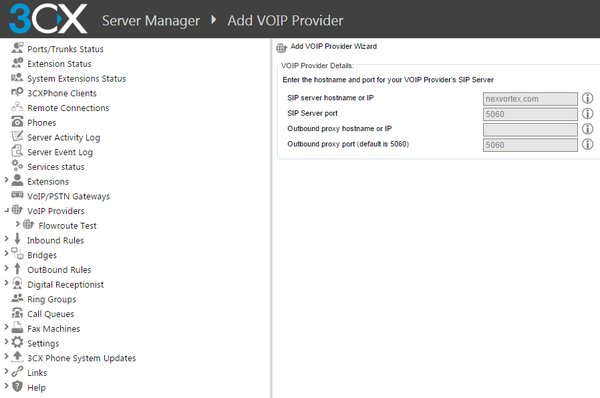Viewport: 600px width, 398px height.
Task: Click the 'Services status' label
Action: tap(56, 167)
